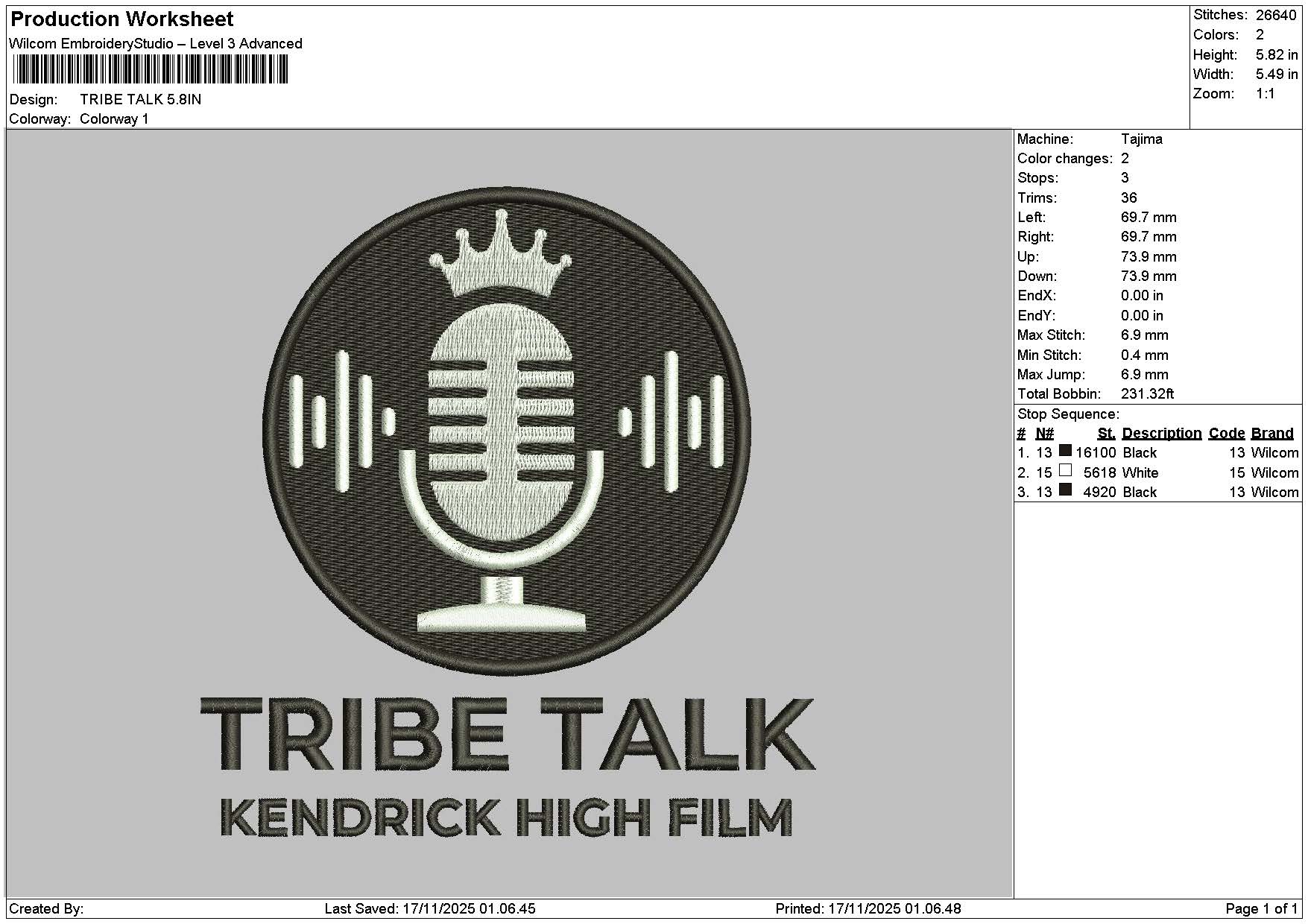
Task: Click the "N#" column header
Action: pos(1045,433)
